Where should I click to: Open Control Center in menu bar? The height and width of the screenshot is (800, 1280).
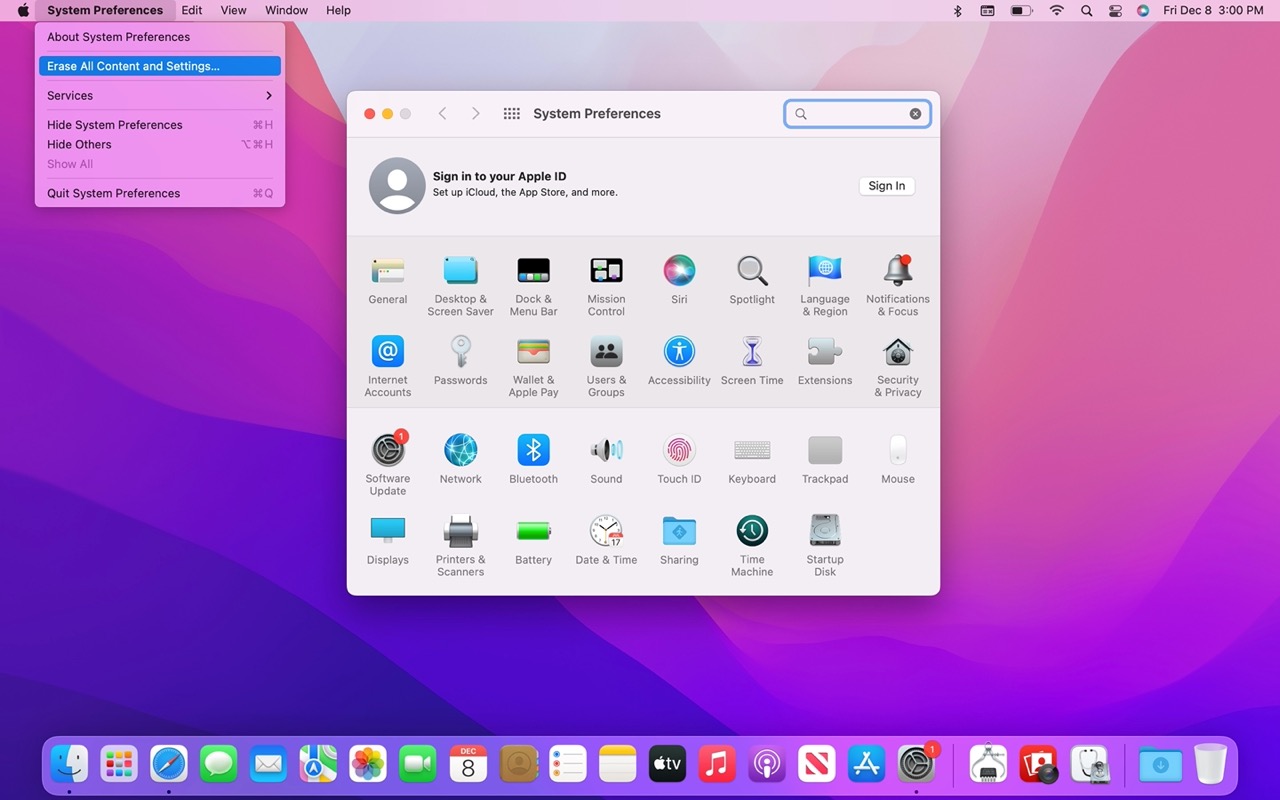coord(1116,10)
